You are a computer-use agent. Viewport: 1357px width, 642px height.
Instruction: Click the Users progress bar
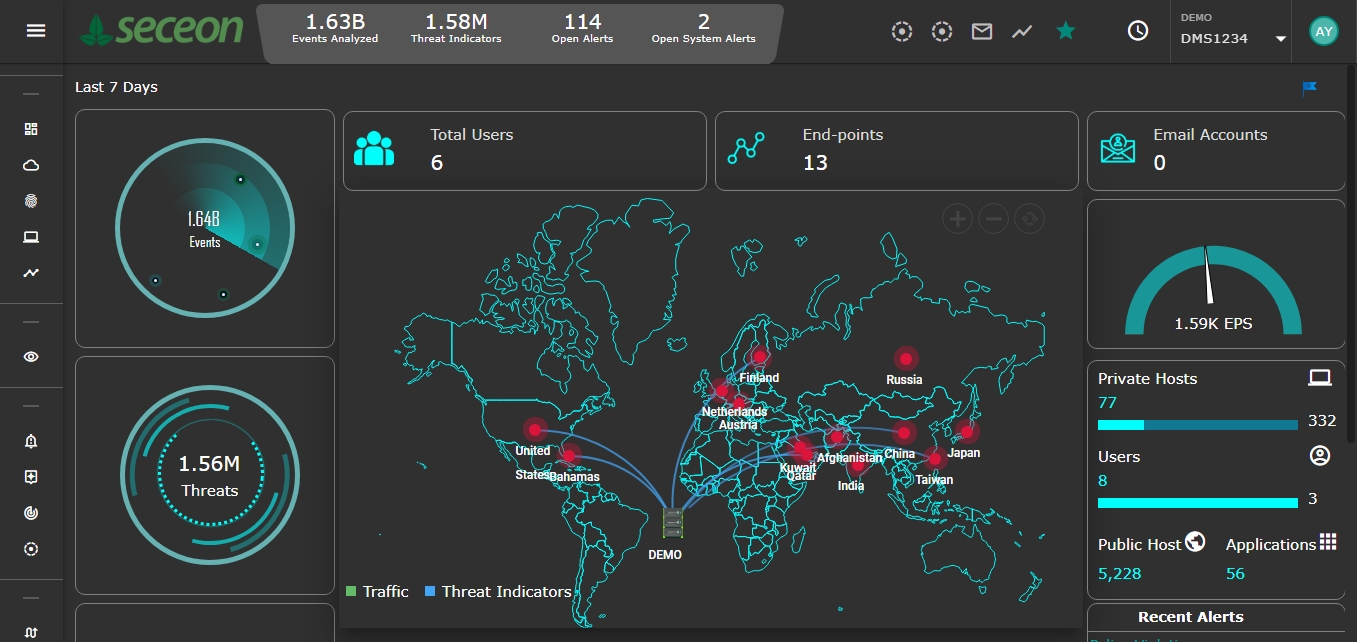point(1198,503)
